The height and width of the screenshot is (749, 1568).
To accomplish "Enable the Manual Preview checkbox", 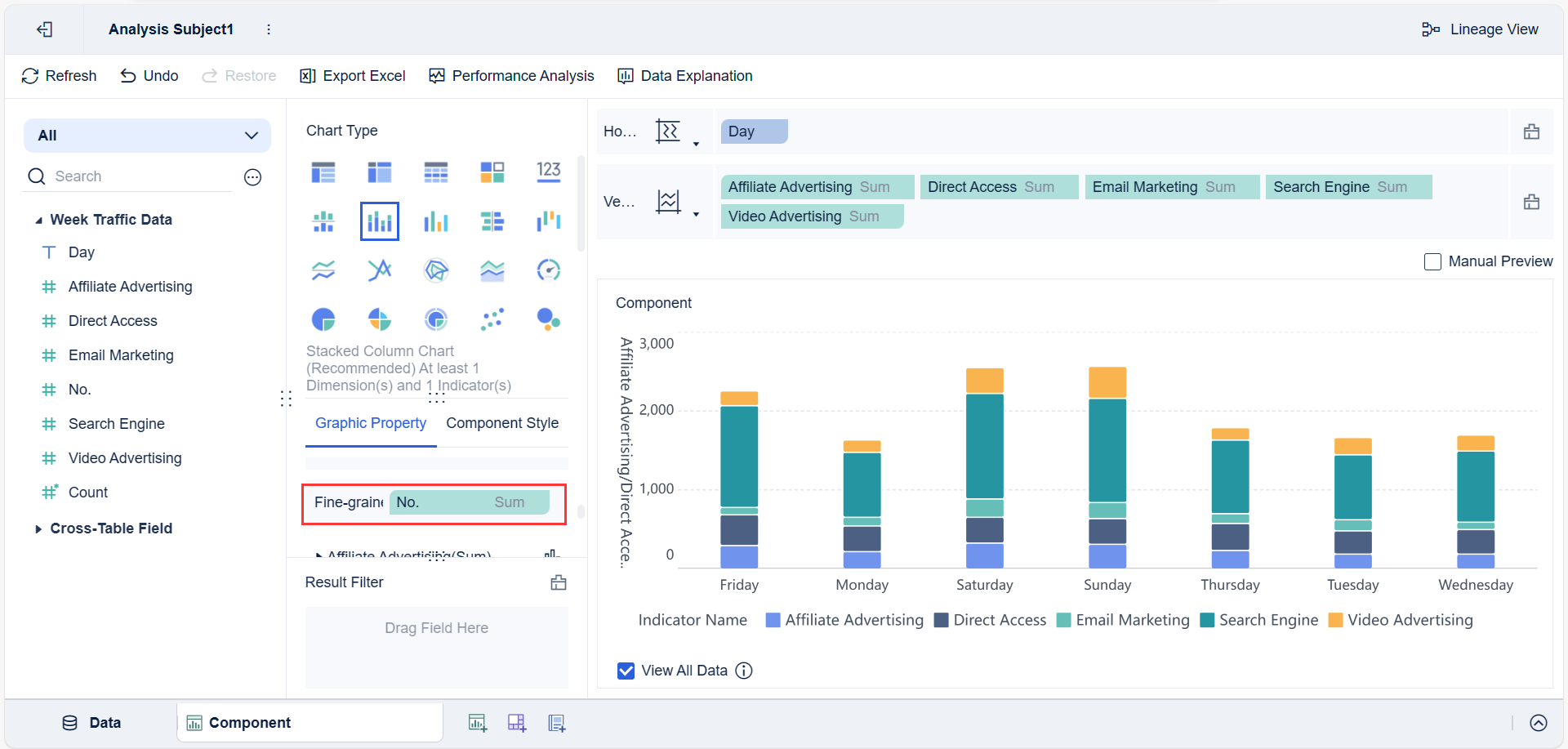I will point(1432,261).
